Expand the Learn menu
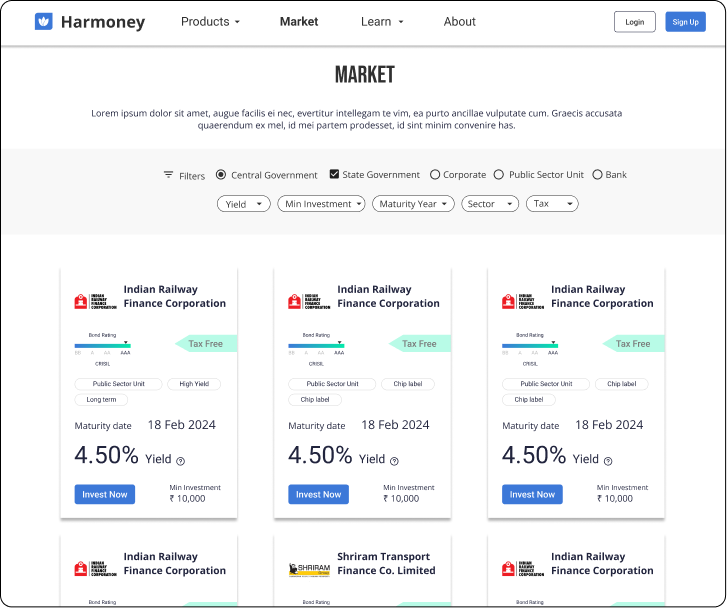727x608 pixels. coord(382,22)
